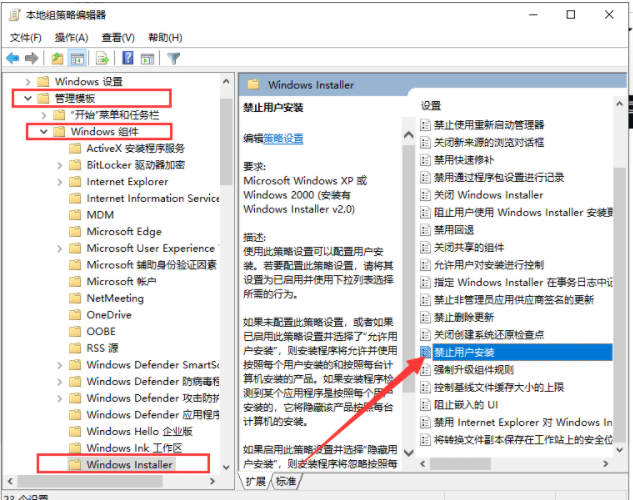This screenshot has height=500, width=633.
Task: Expand the Internet Explorer tree node
Action: point(60,182)
